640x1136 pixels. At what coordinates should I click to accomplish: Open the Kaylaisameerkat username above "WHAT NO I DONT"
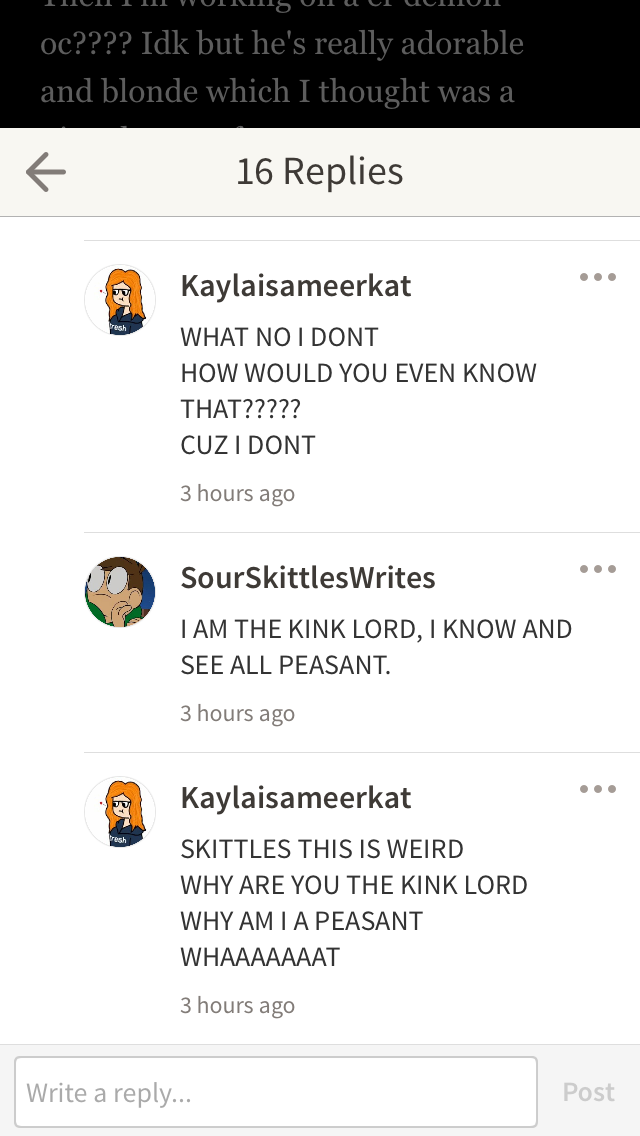(296, 286)
